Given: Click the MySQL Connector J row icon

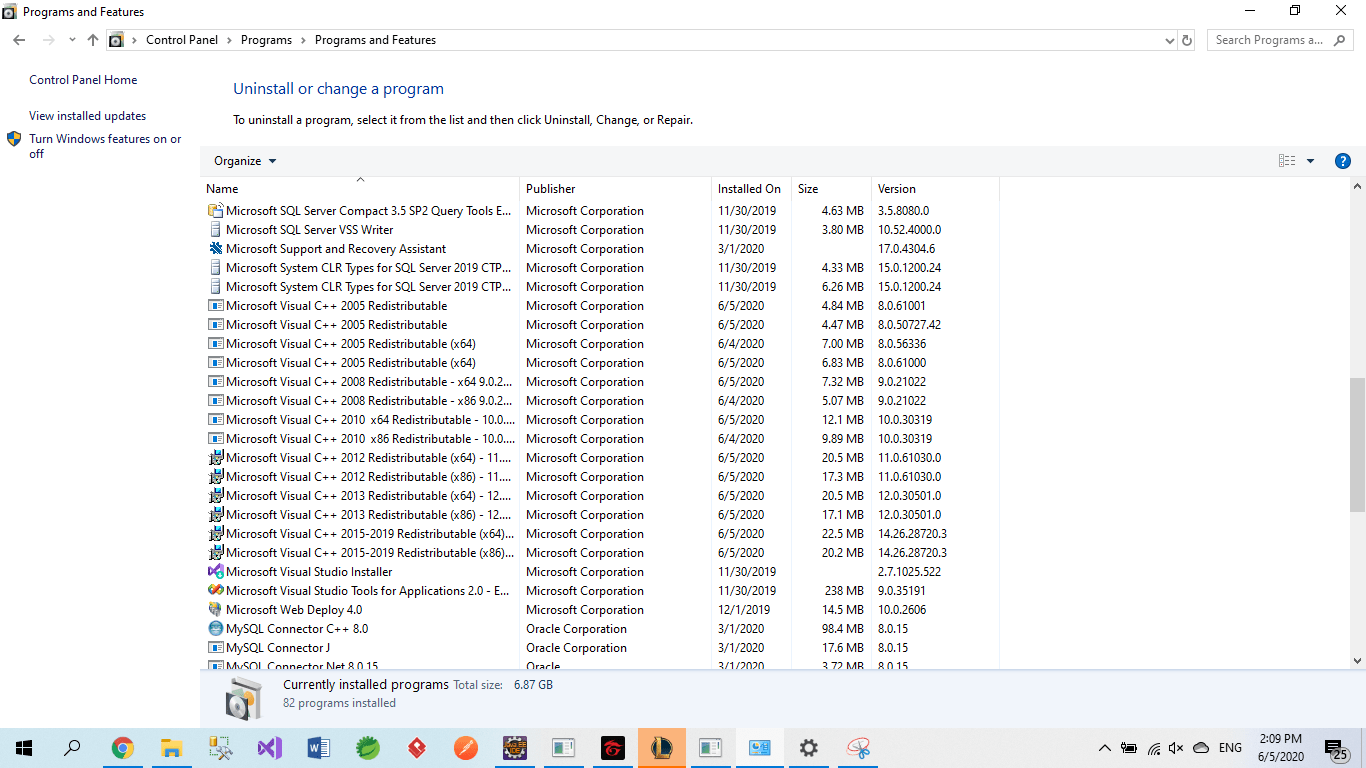Looking at the screenshot, I should pos(215,648).
